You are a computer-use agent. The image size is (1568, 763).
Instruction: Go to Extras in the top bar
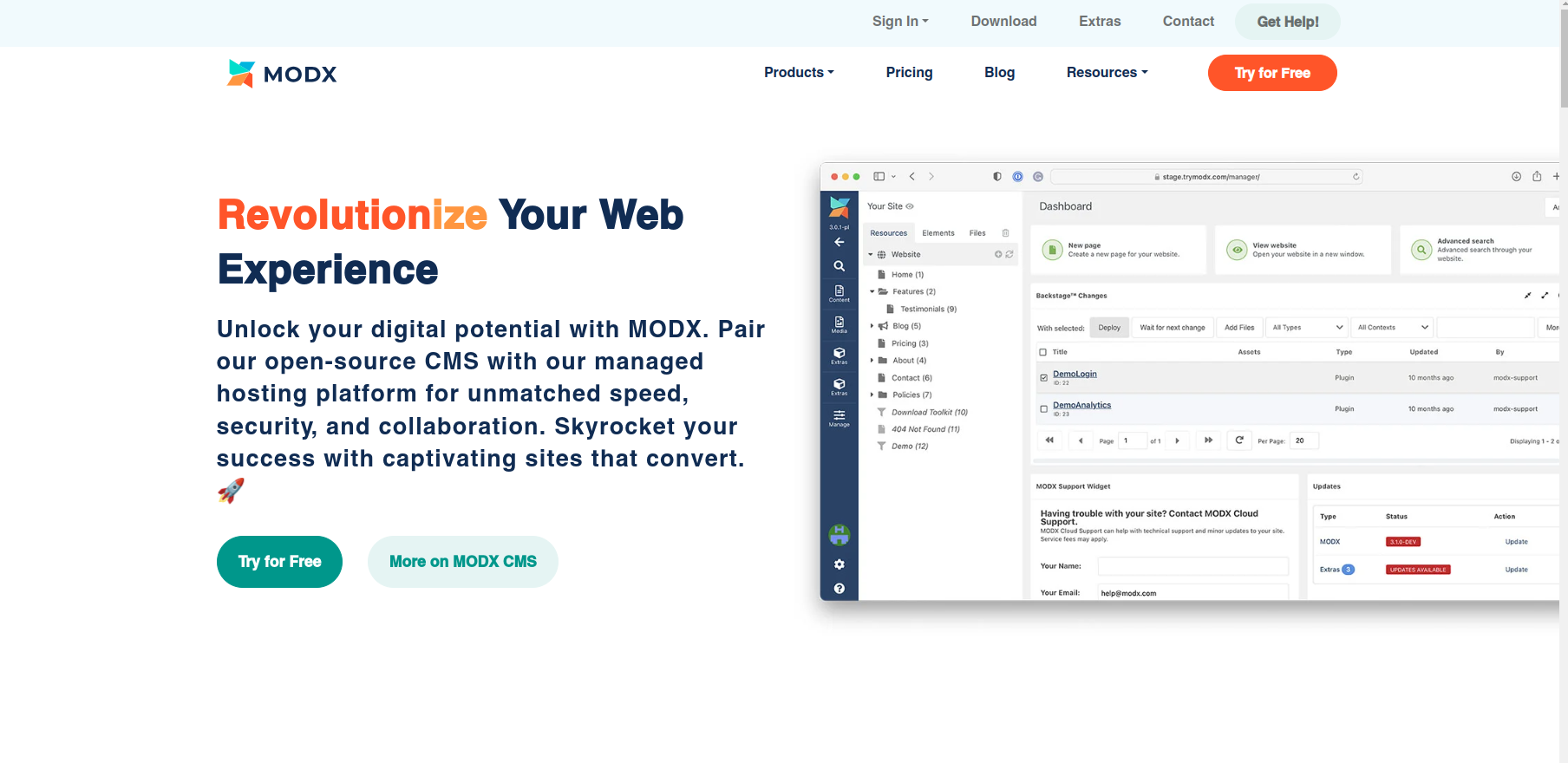(1100, 22)
